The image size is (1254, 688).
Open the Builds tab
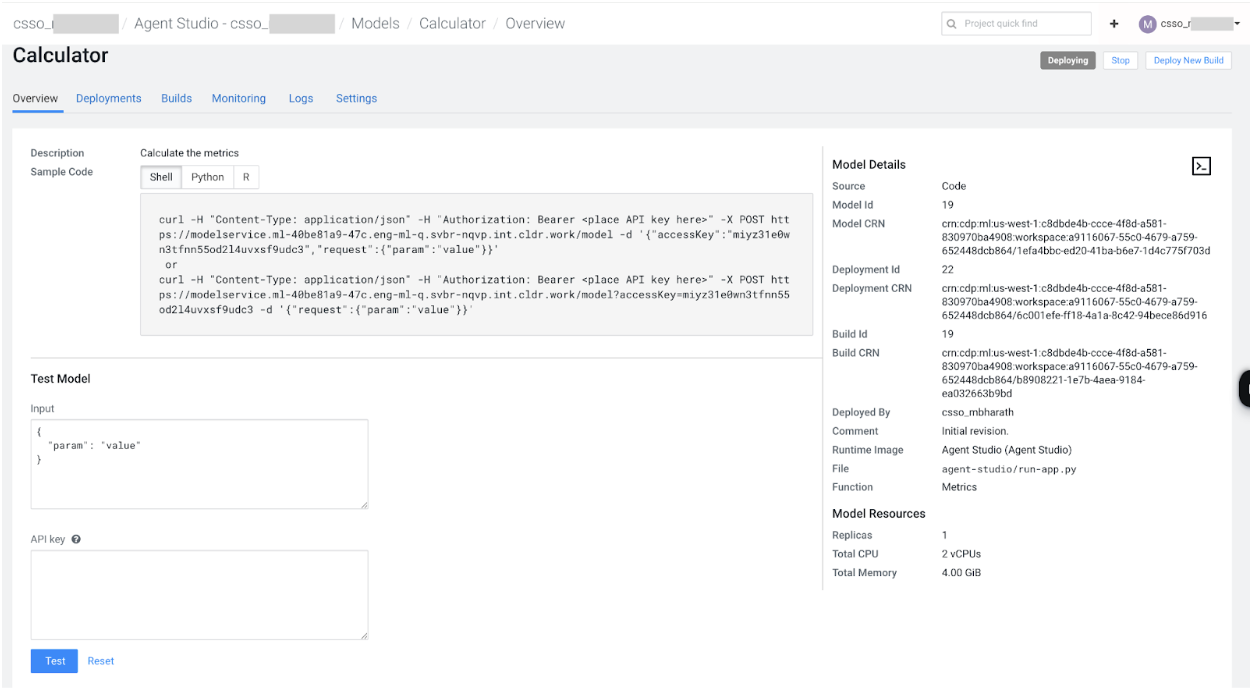tap(176, 99)
